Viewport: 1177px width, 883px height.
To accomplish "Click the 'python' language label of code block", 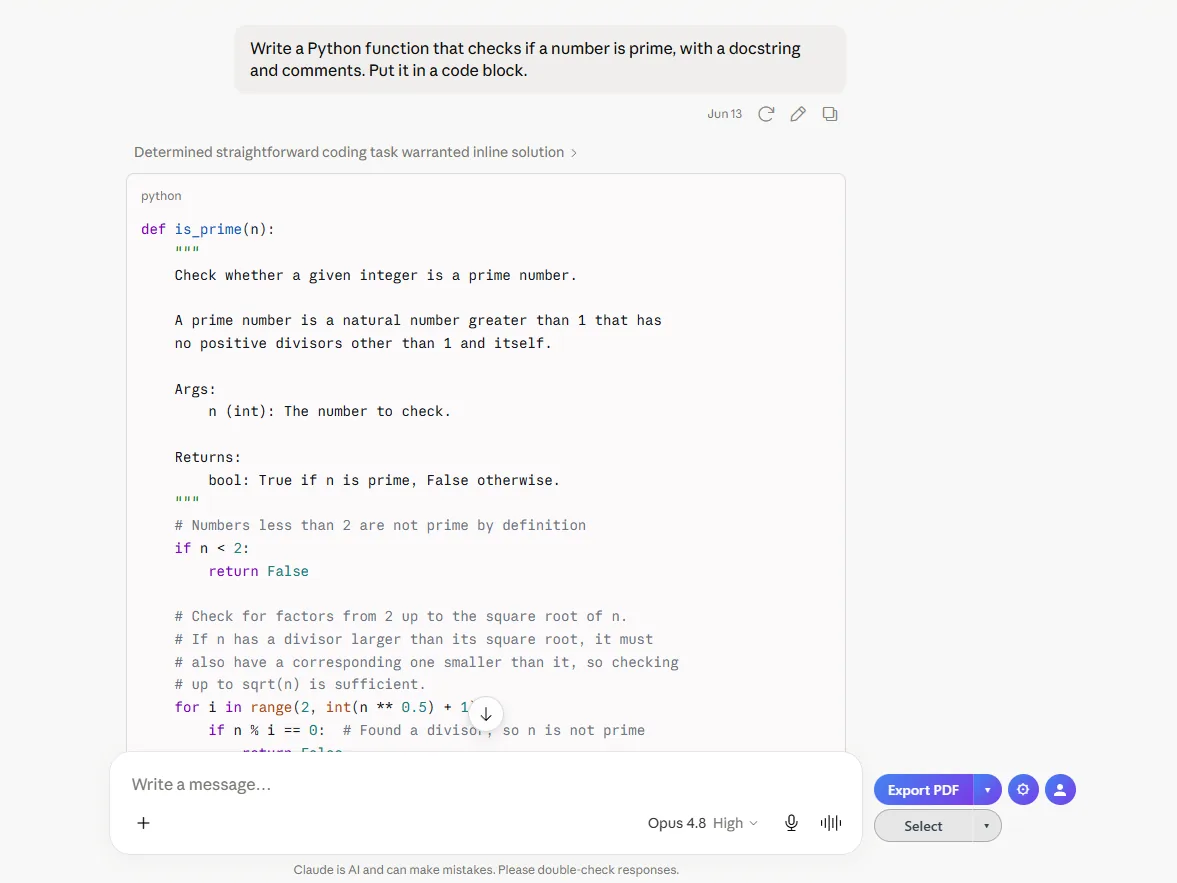I will [x=161, y=196].
